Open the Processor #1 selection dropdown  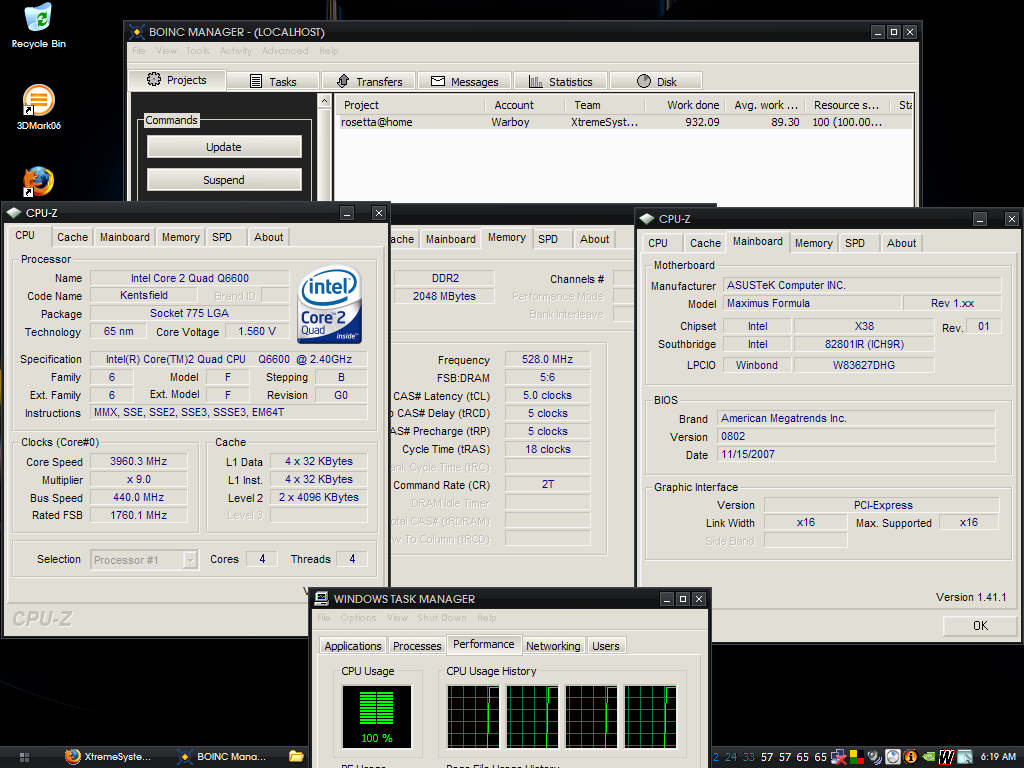(x=144, y=560)
